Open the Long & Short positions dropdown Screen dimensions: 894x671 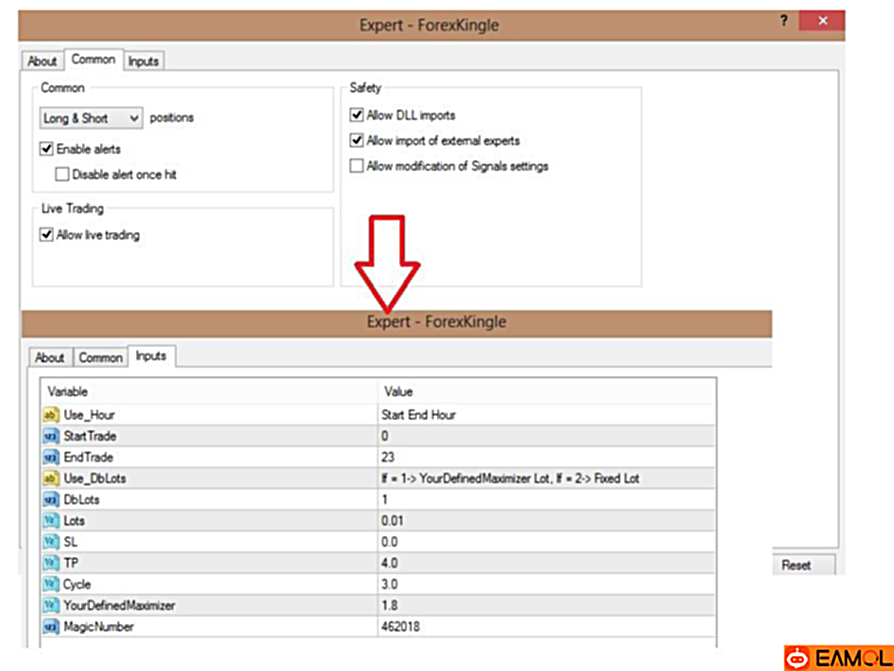tap(91, 118)
